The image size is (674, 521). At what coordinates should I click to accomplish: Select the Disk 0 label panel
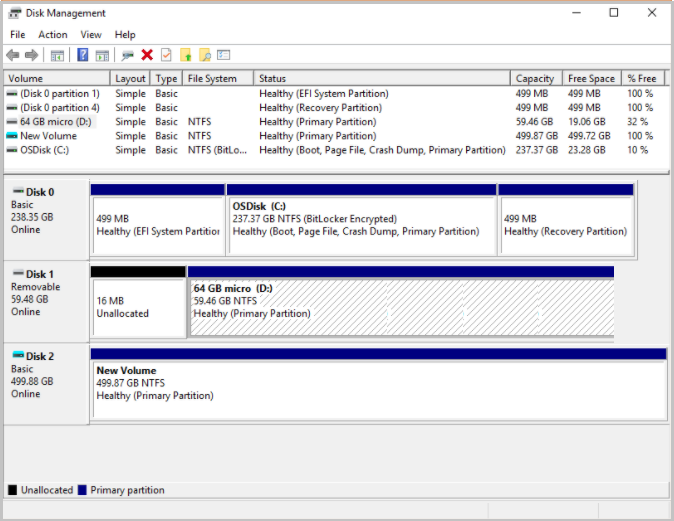[x=45, y=215]
